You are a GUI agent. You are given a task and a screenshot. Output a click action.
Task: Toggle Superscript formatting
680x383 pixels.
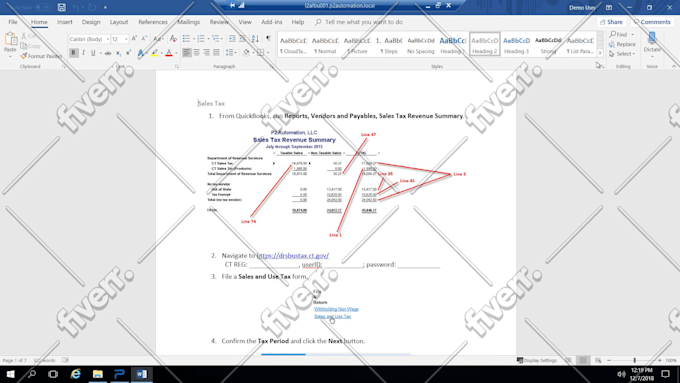click(128, 52)
